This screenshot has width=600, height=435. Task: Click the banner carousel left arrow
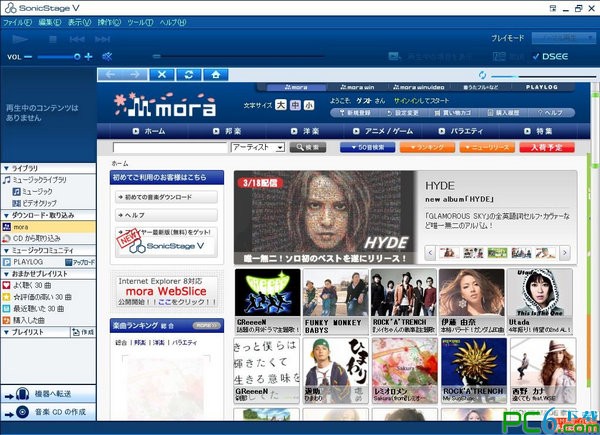430,253
